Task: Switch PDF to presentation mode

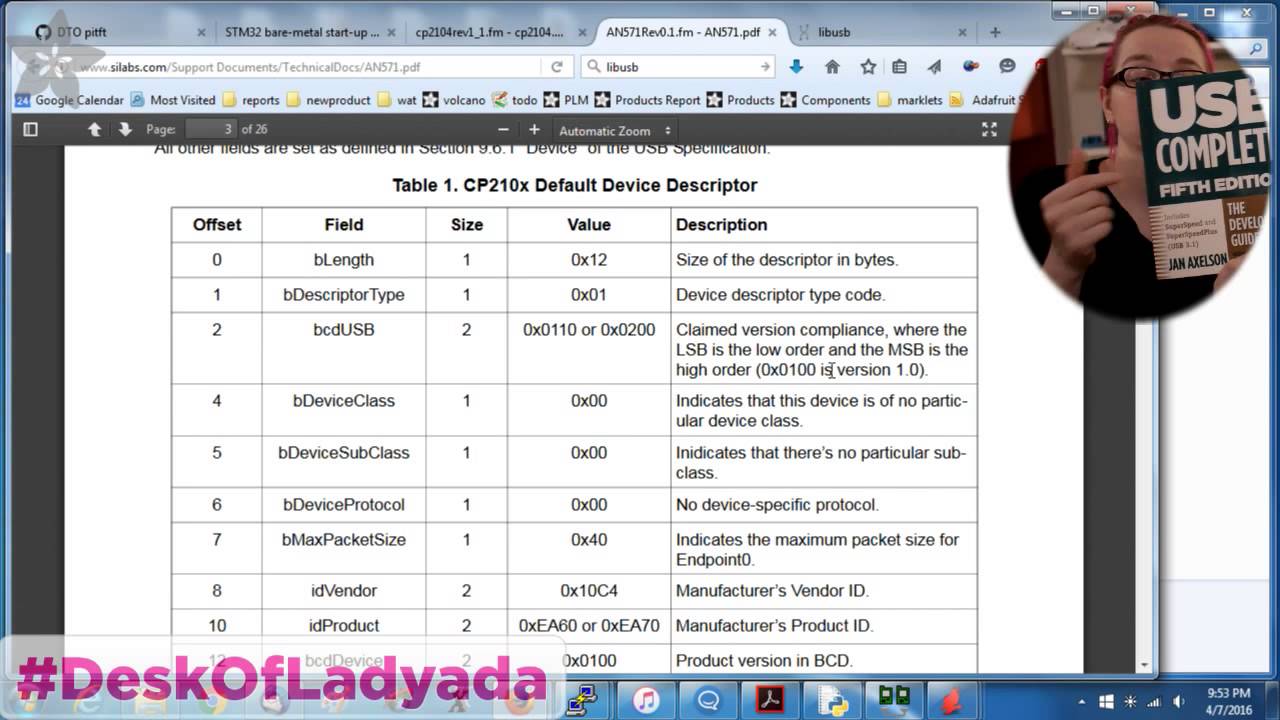Action: coord(989,129)
